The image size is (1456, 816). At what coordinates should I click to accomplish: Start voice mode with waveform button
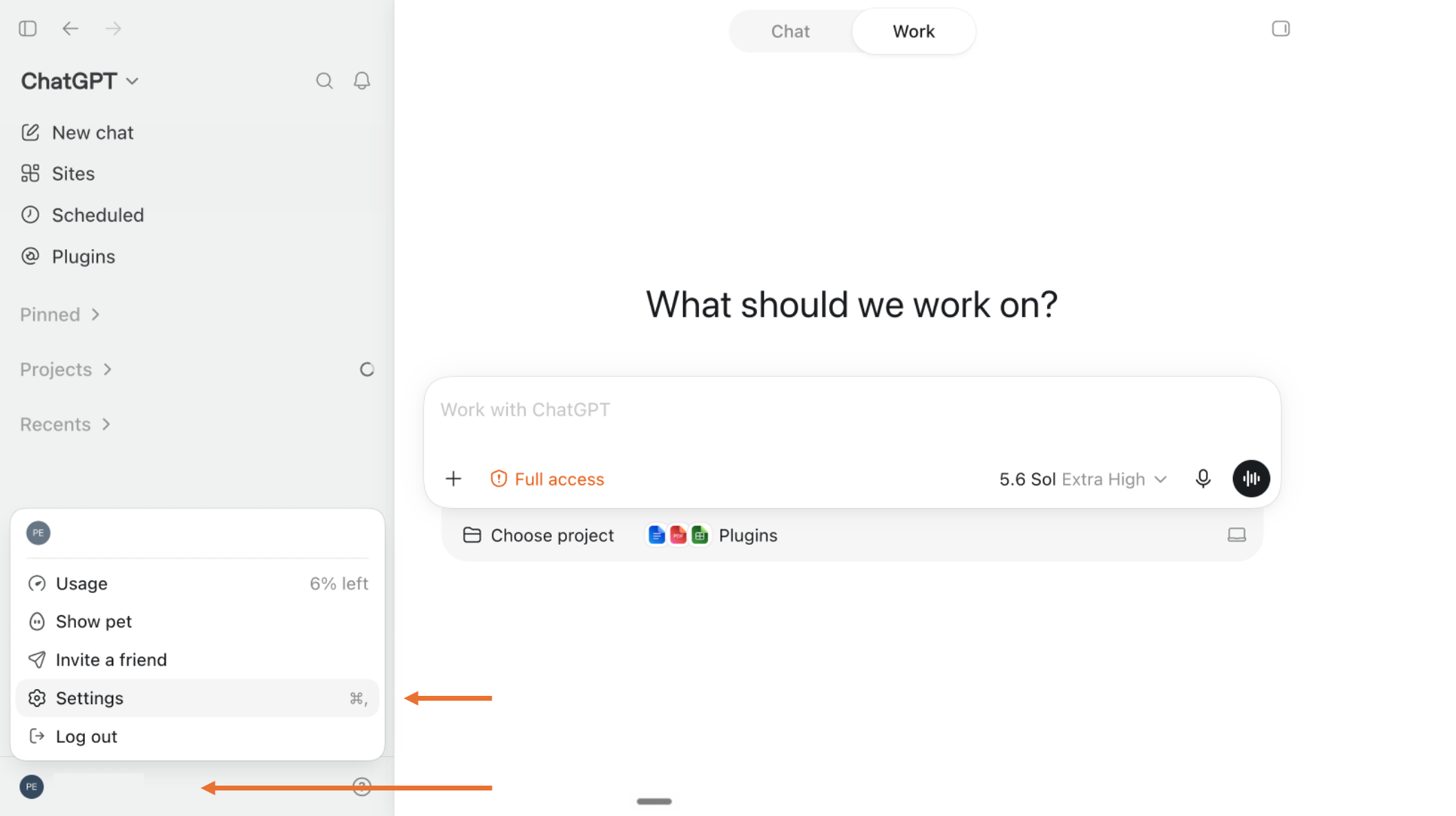[1251, 478]
